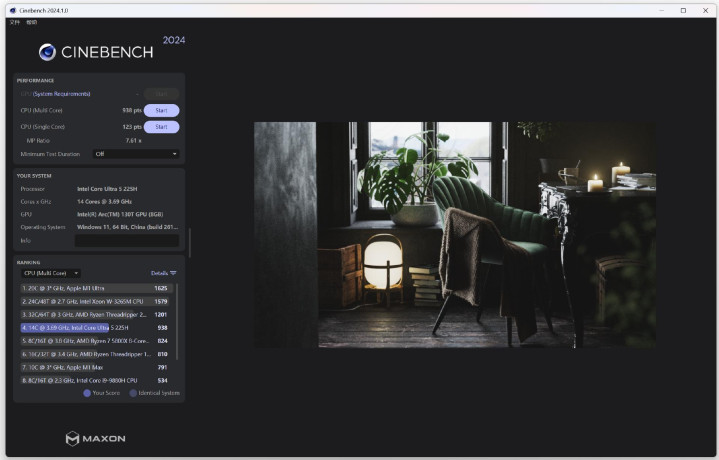This screenshot has height=460, width=719.
Task: Expand the ranking Details view
Action: pos(159,273)
